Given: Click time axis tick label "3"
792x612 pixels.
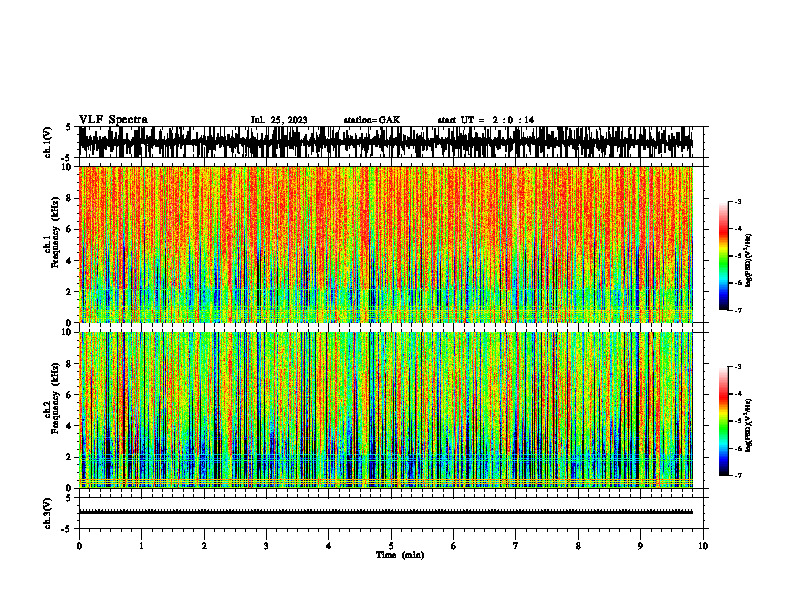Looking at the screenshot, I should point(266,546).
